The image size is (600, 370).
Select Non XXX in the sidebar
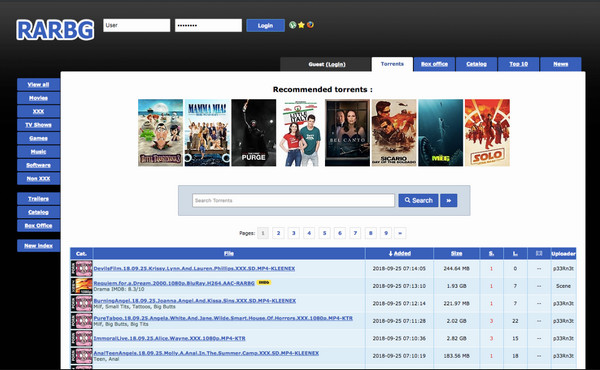38,178
